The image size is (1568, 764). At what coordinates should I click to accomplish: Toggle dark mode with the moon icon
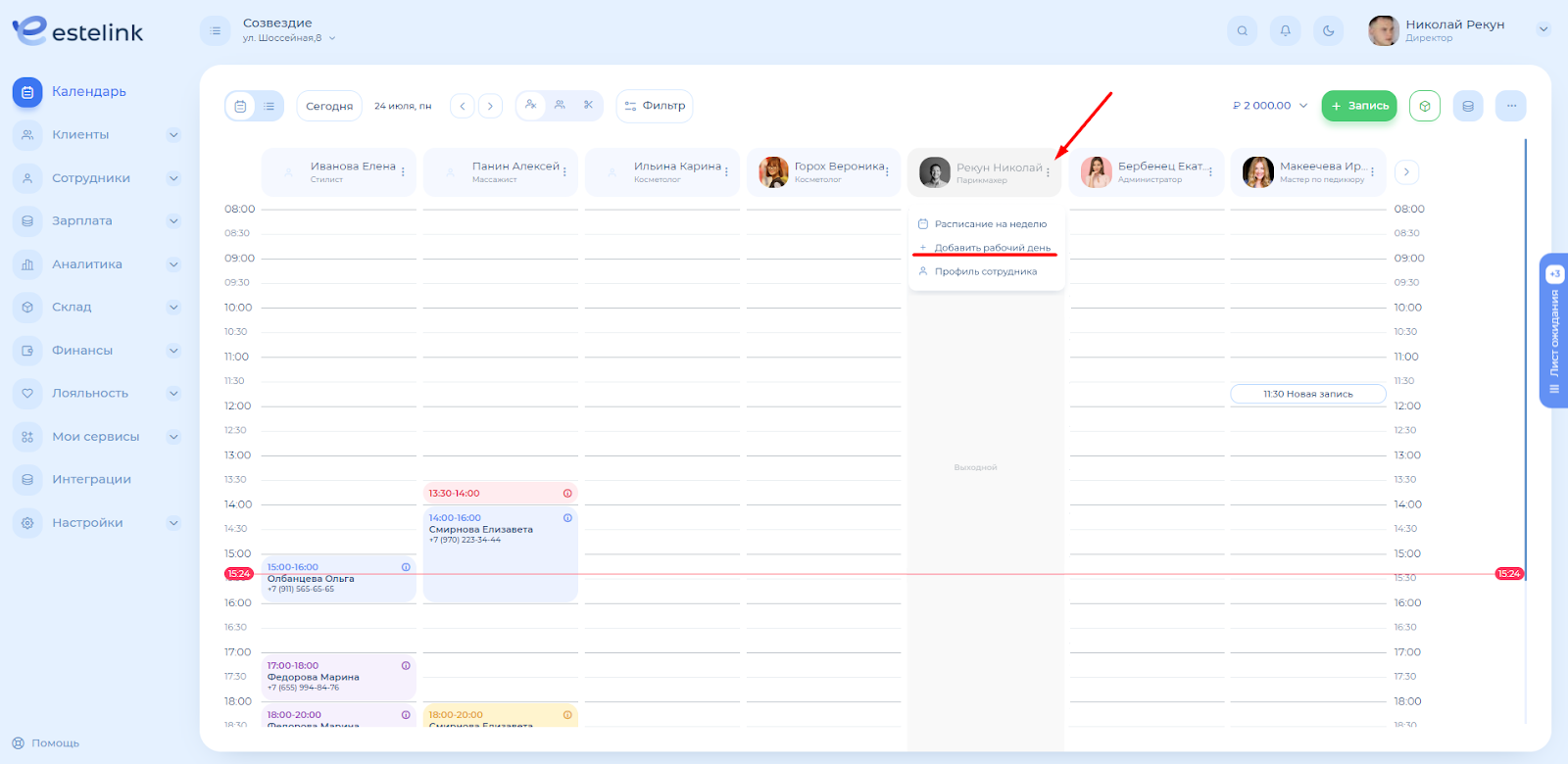coord(1328,30)
